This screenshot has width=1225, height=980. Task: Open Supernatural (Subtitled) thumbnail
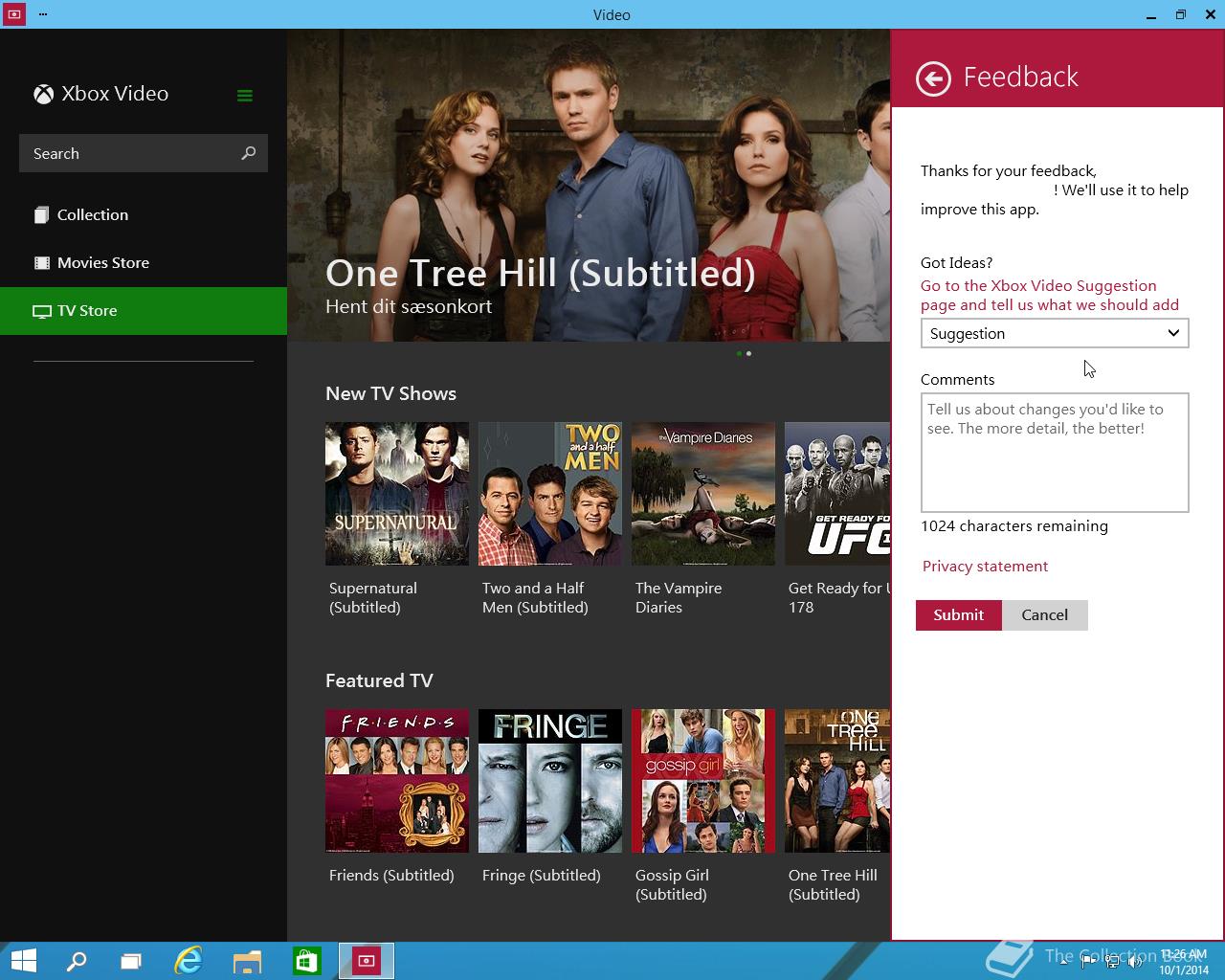click(397, 494)
